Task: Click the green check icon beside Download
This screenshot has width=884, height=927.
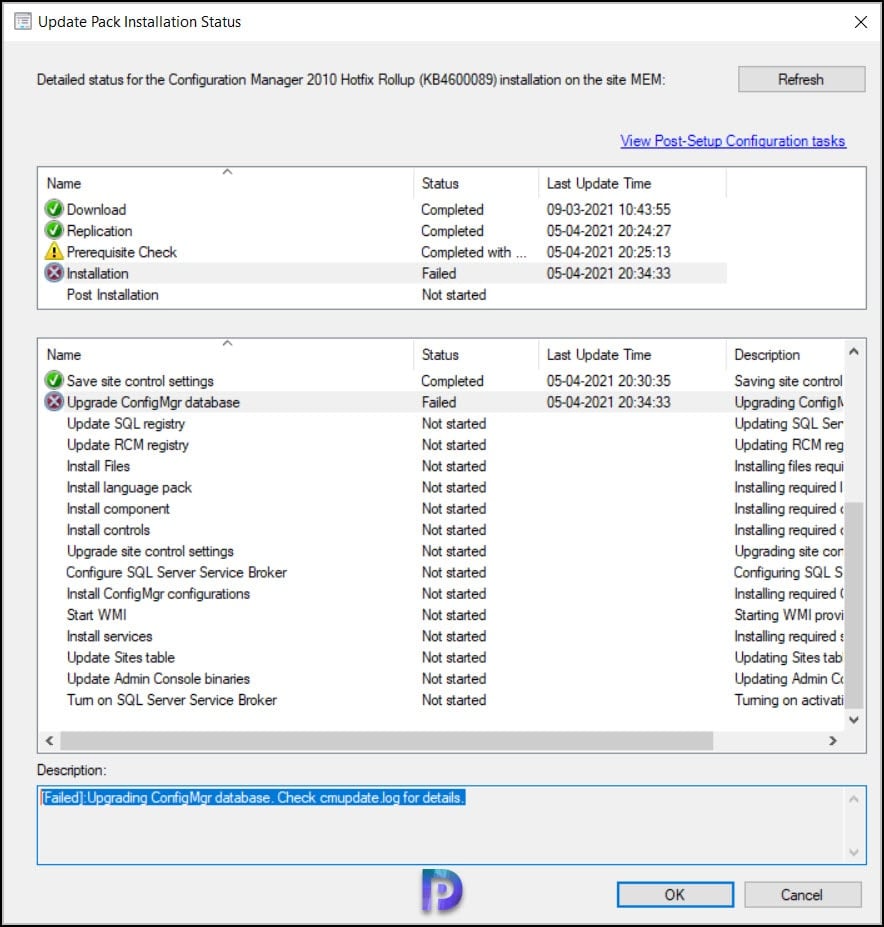Action: (54, 209)
